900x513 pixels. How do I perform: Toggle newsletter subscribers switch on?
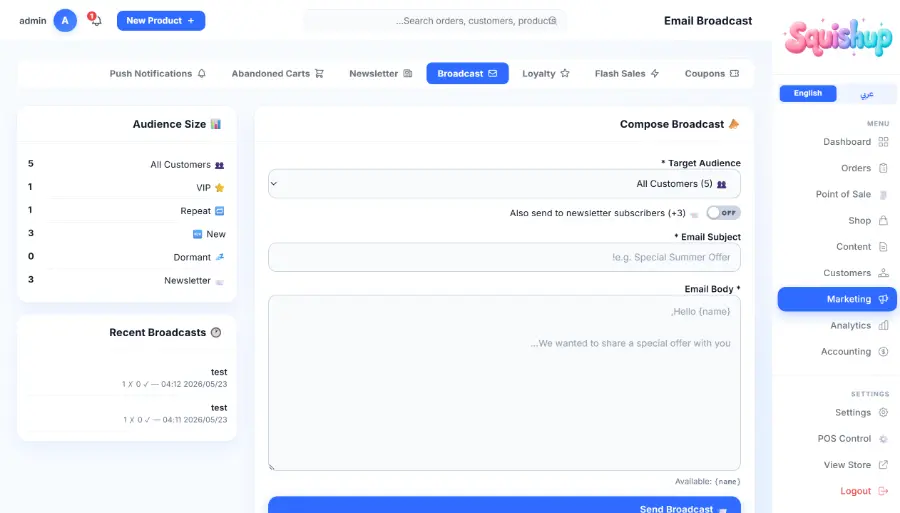coord(723,213)
